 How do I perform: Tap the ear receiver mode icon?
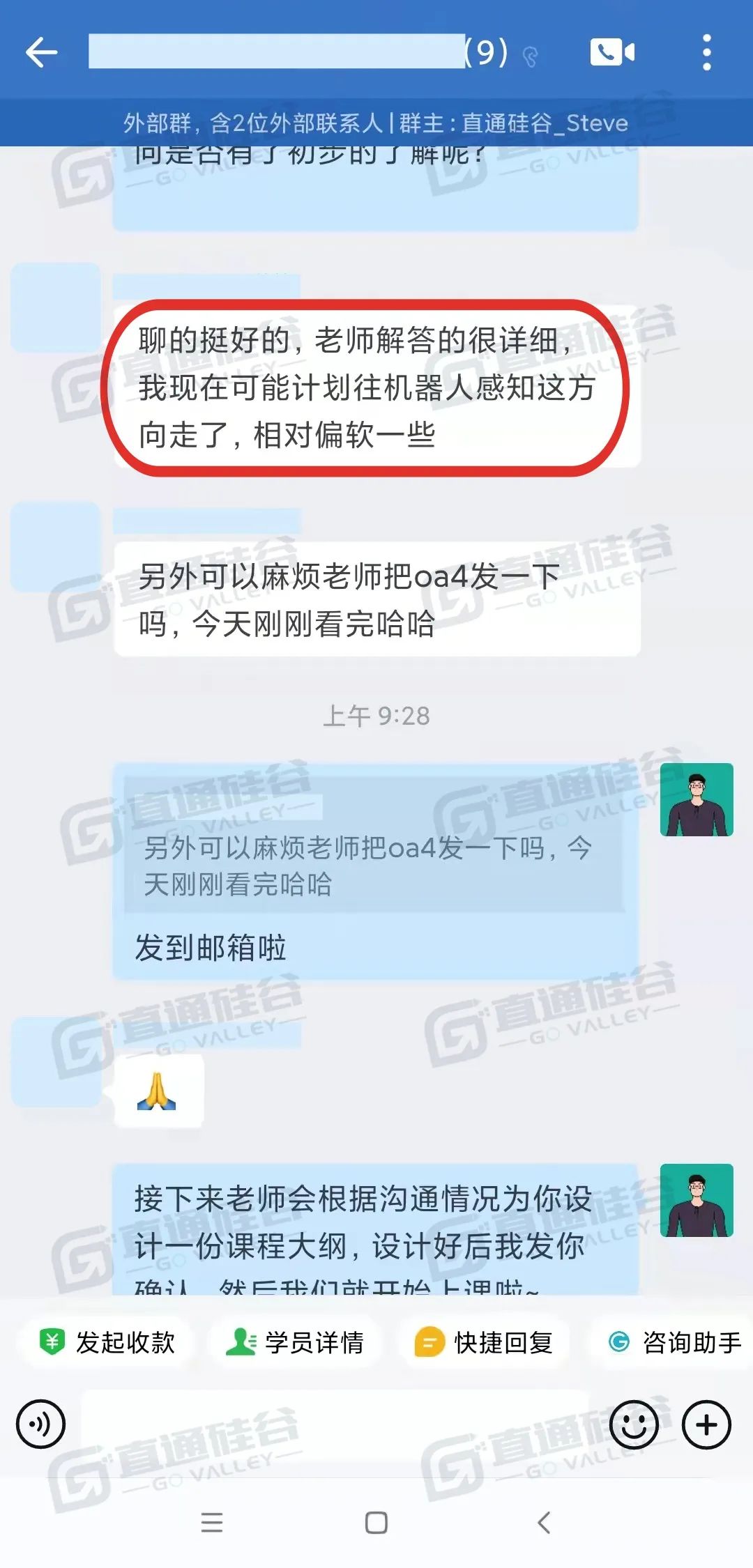click(x=531, y=56)
